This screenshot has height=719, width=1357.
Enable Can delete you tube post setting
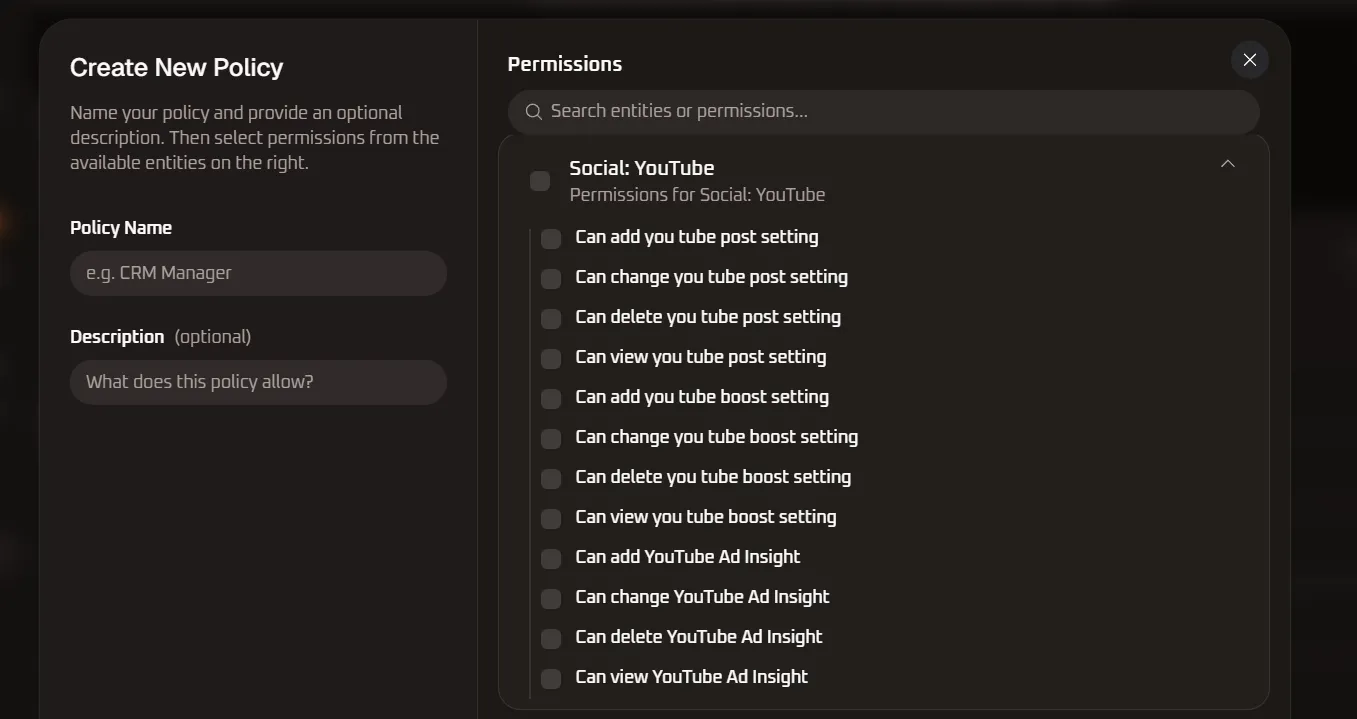click(x=551, y=319)
